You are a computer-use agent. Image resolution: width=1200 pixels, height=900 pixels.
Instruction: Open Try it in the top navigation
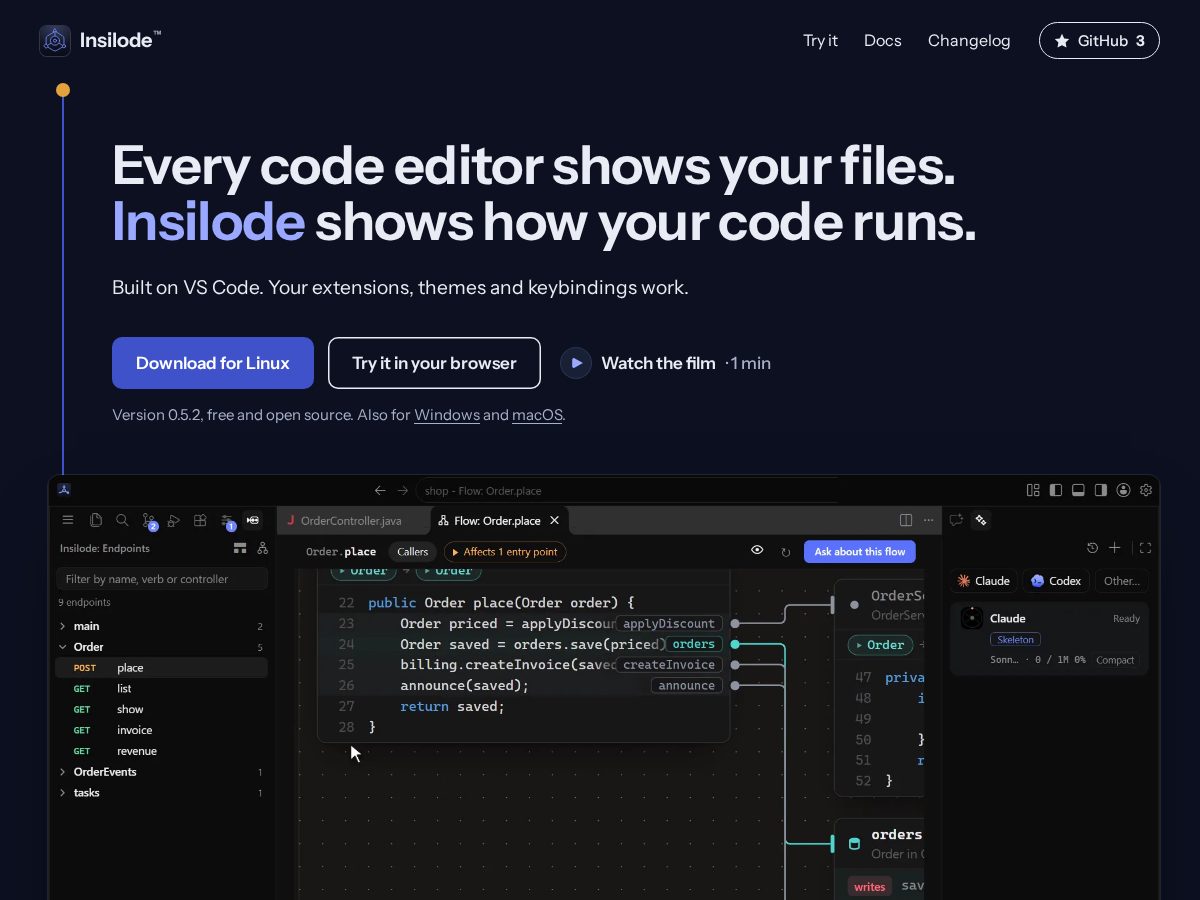pos(820,41)
